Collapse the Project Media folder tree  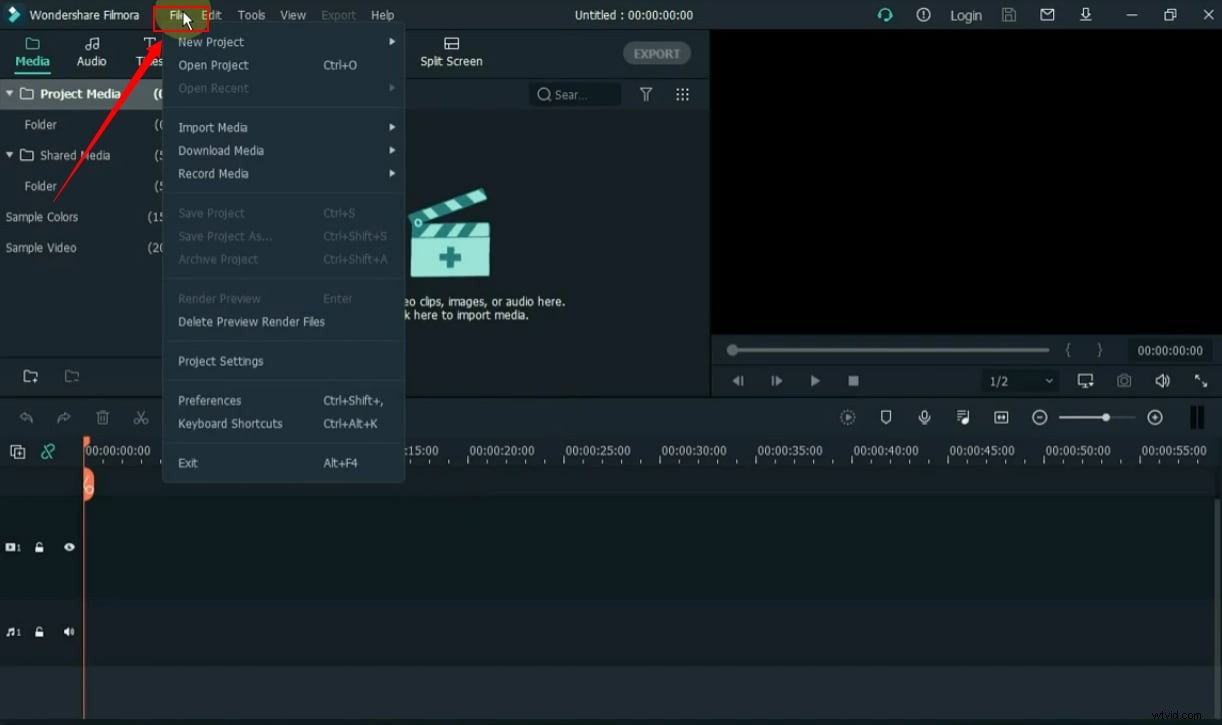pyautogui.click(x=10, y=93)
